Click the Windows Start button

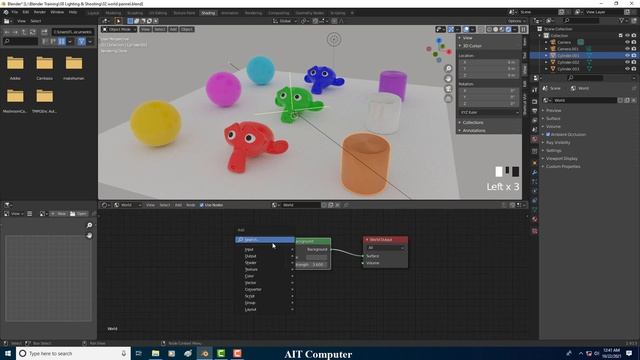point(7,353)
